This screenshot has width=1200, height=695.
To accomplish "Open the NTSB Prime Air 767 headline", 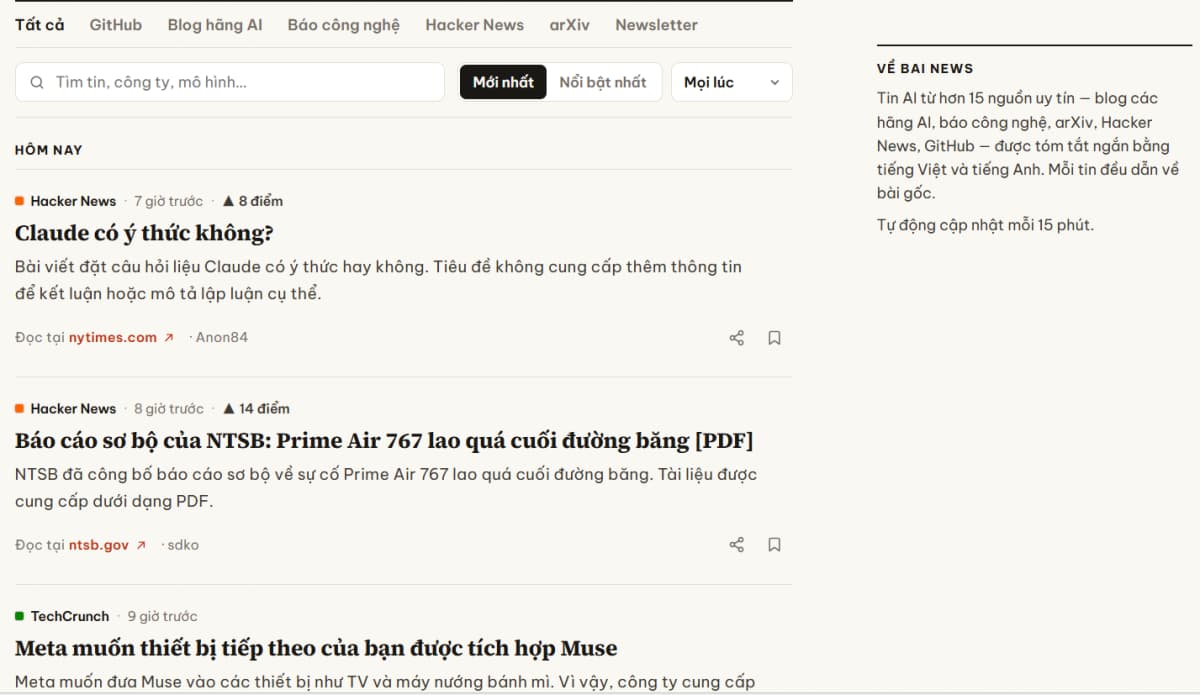I will click(x=384, y=441).
